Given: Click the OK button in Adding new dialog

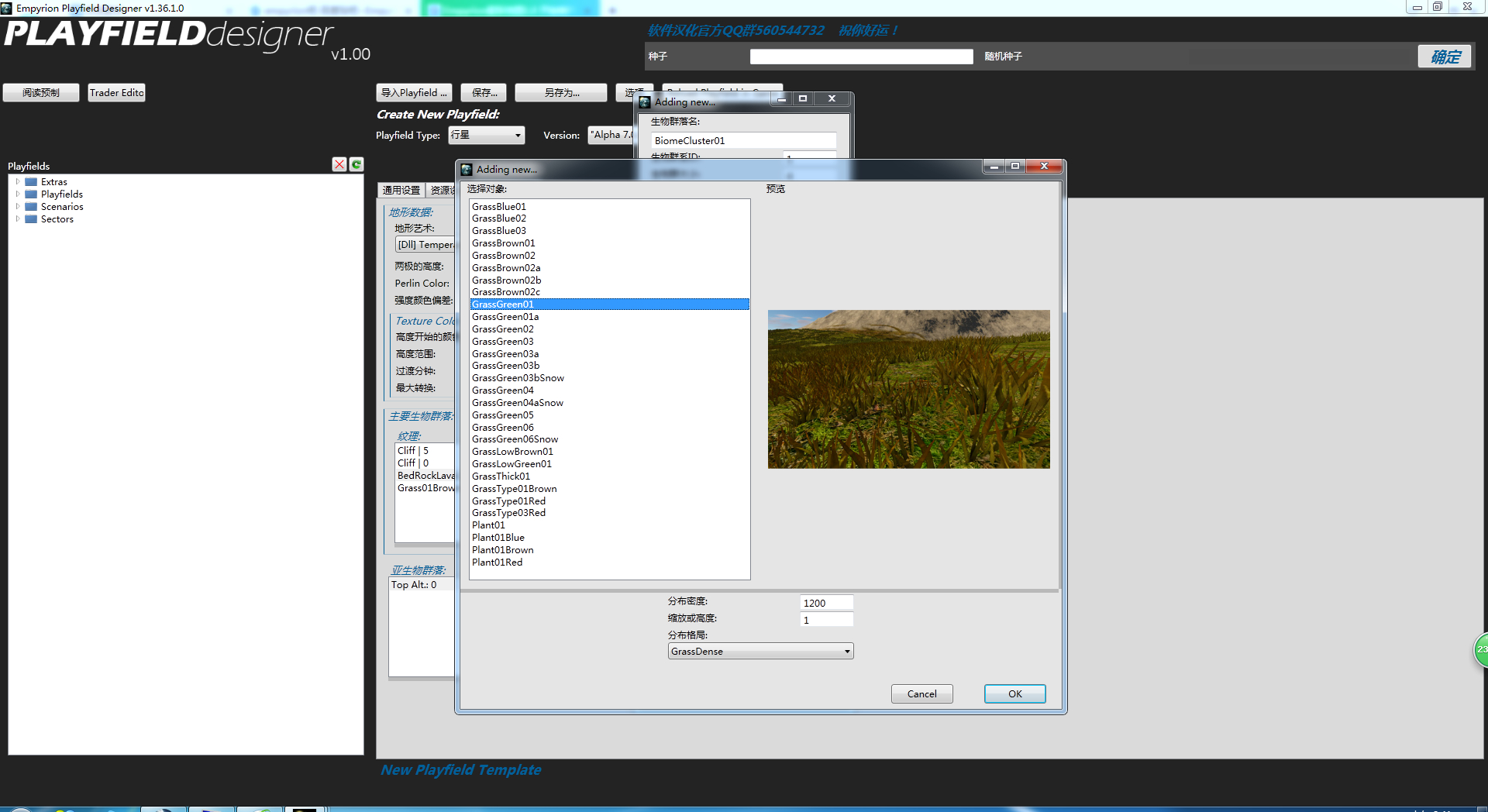Looking at the screenshot, I should 1015,694.
